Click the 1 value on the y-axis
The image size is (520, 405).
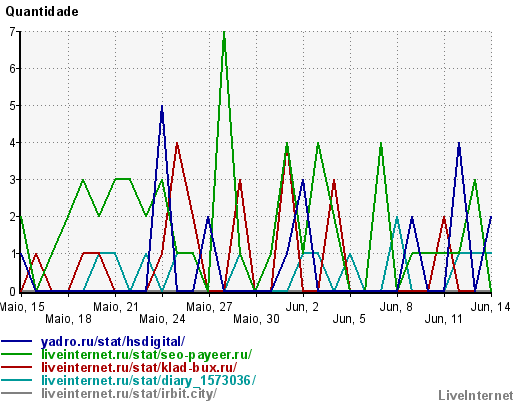[x=12, y=254]
